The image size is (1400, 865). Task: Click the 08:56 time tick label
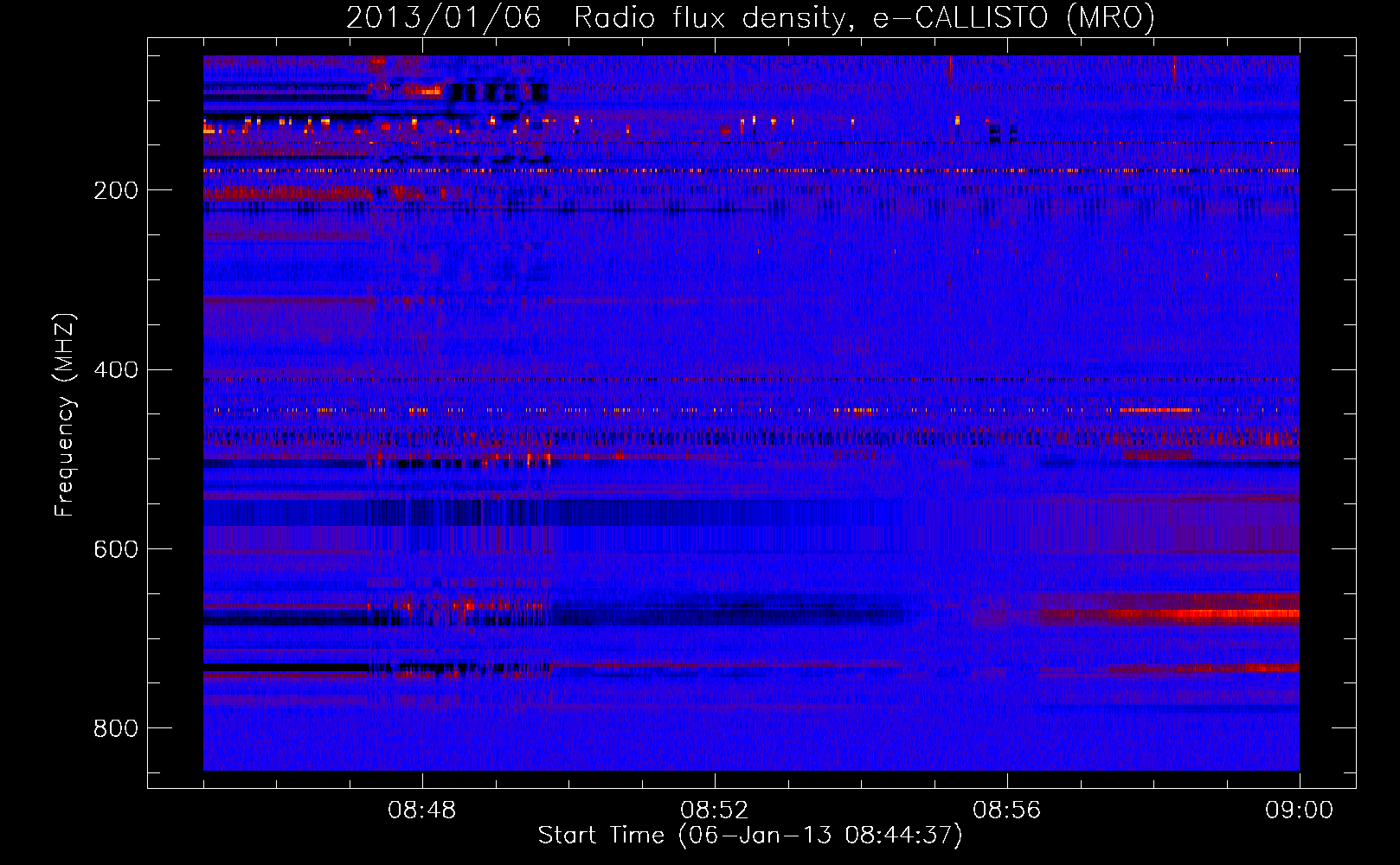(x=1007, y=811)
